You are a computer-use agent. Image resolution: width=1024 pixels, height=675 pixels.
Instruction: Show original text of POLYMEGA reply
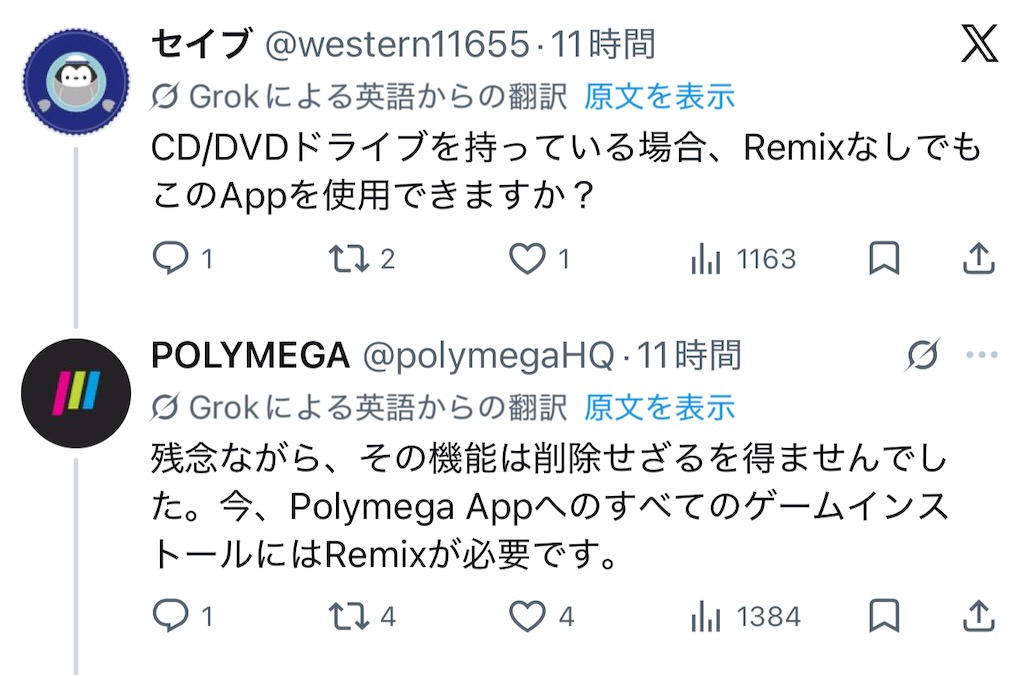click(660, 408)
